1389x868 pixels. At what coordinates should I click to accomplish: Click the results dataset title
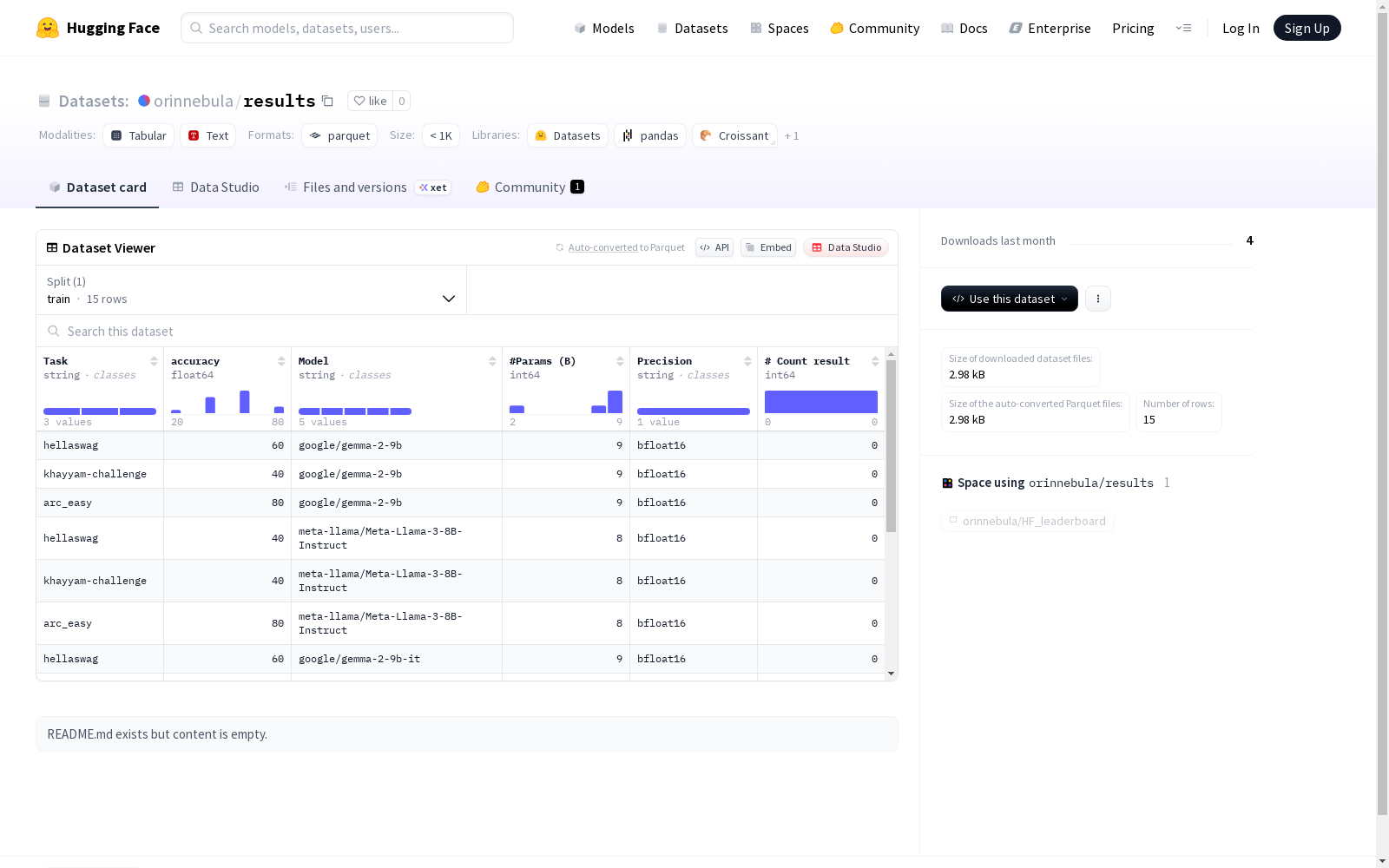pyautogui.click(x=280, y=101)
